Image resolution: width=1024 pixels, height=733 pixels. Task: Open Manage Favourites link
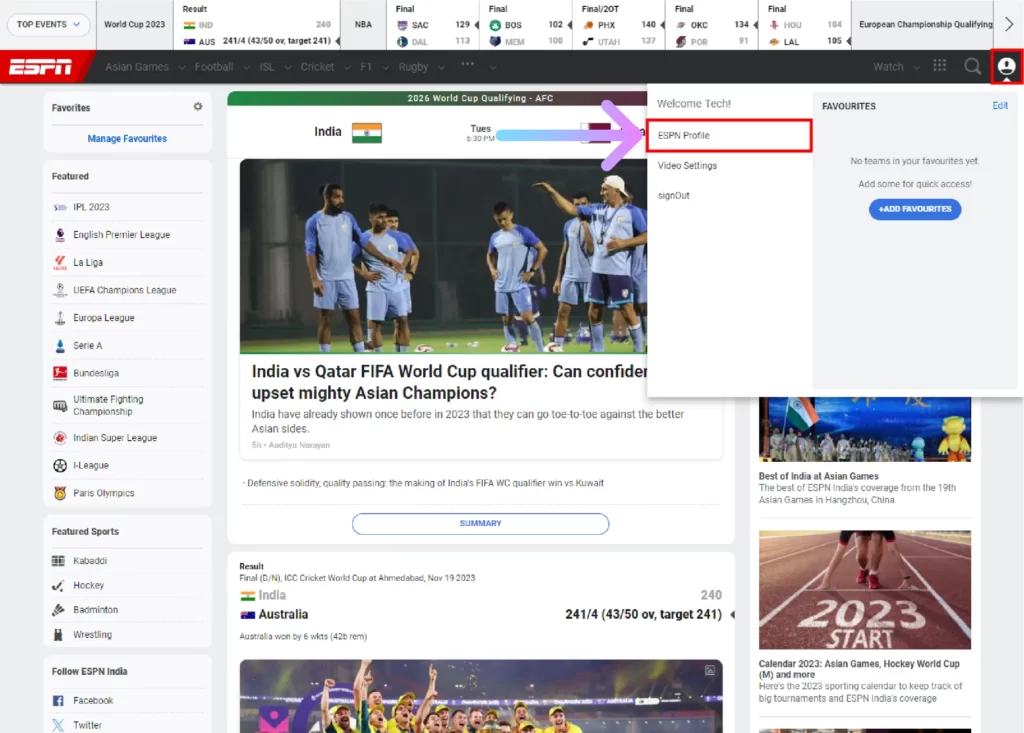(x=127, y=138)
